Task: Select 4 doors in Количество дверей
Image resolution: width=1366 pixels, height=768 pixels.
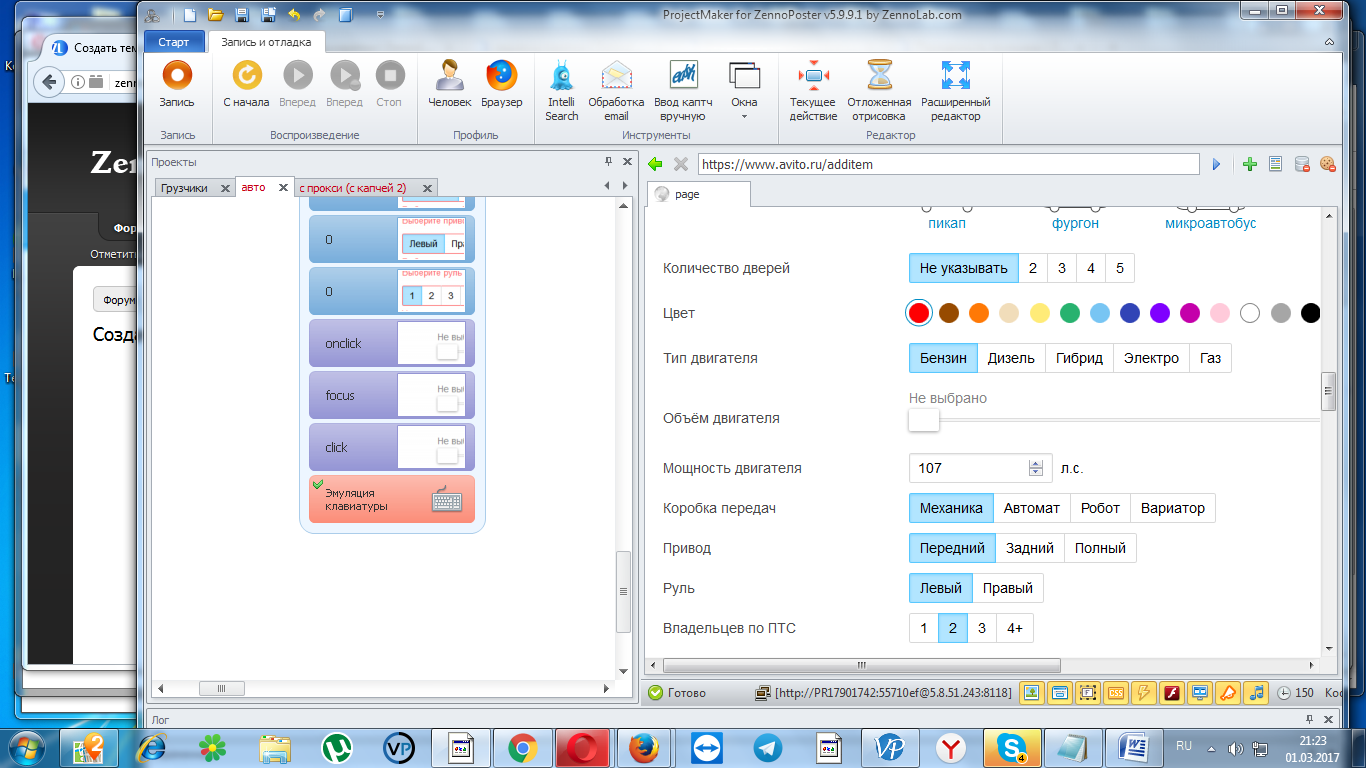Action: coord(1091,268)
